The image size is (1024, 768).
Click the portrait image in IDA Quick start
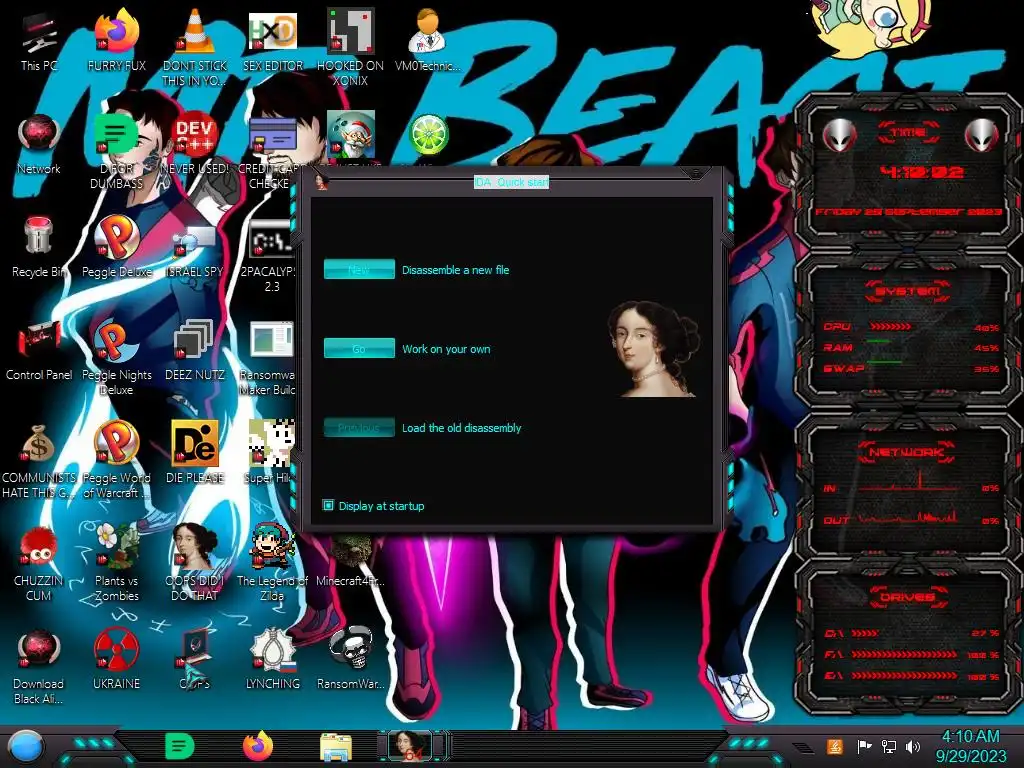tap(653, 349)
